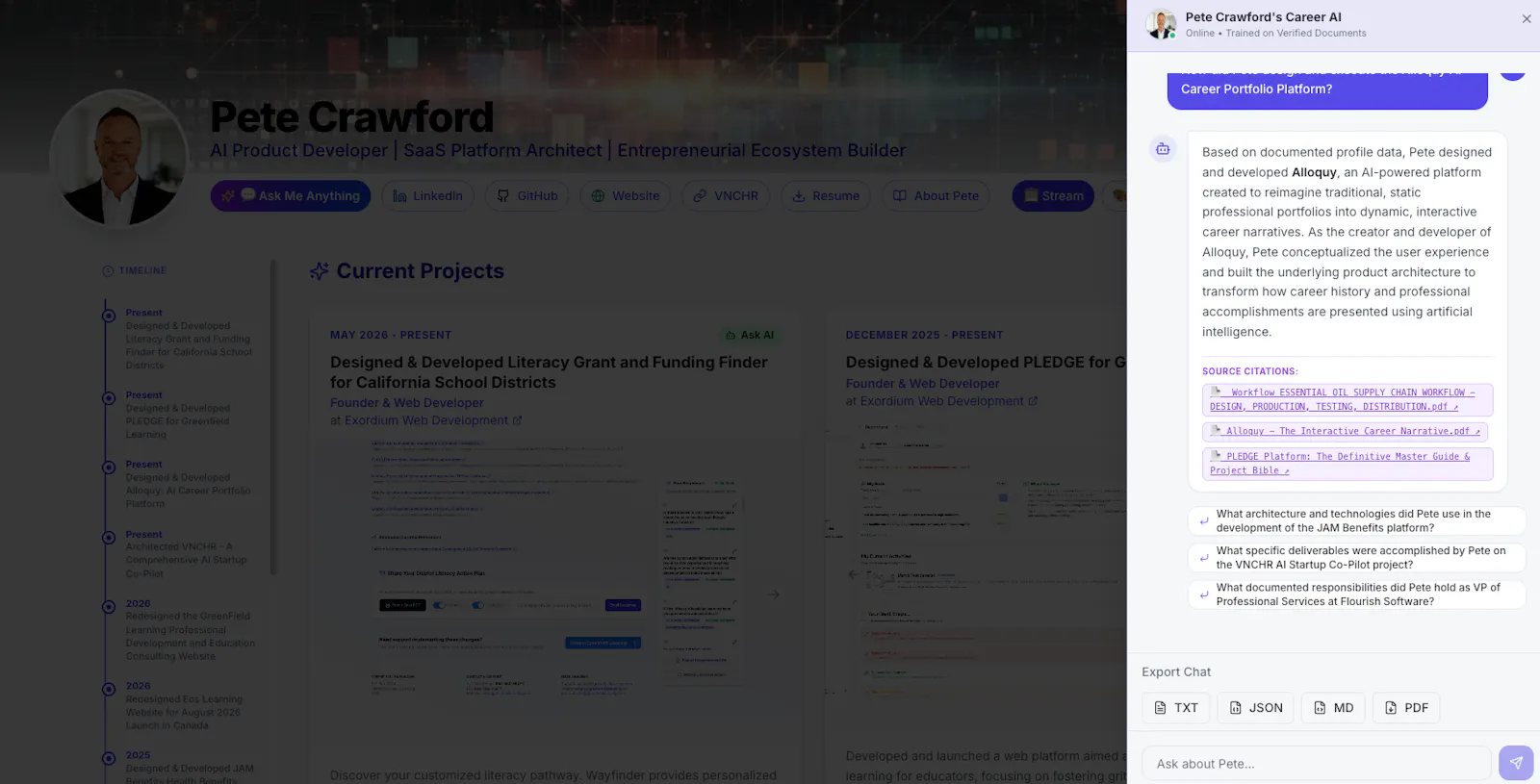Click the 'DECEMBER 2025 - PRESENT' date label

point(924,335)
